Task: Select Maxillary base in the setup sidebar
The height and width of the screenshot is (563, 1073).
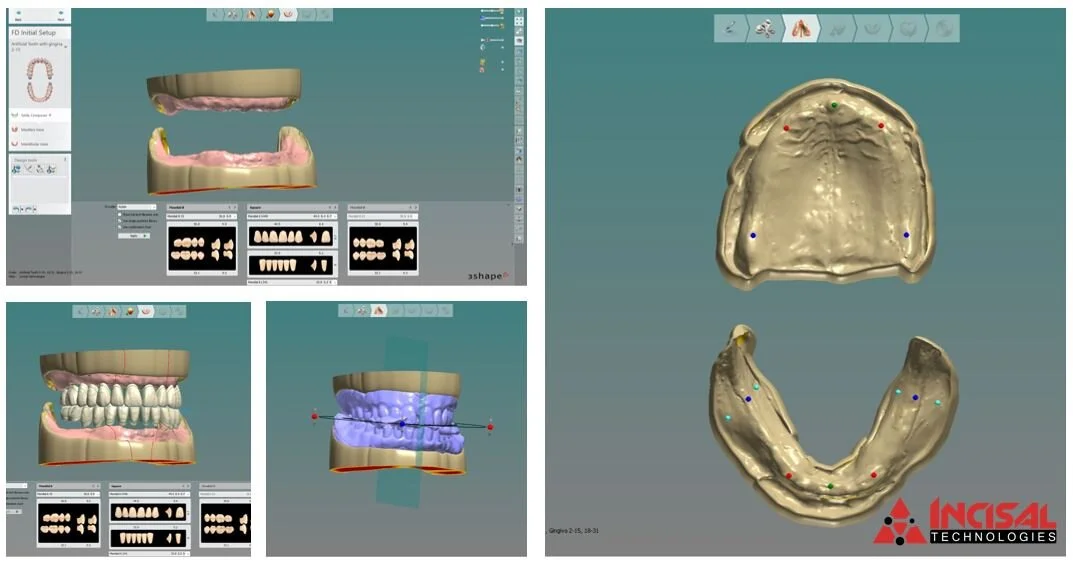Action: (x=39, y=129)
